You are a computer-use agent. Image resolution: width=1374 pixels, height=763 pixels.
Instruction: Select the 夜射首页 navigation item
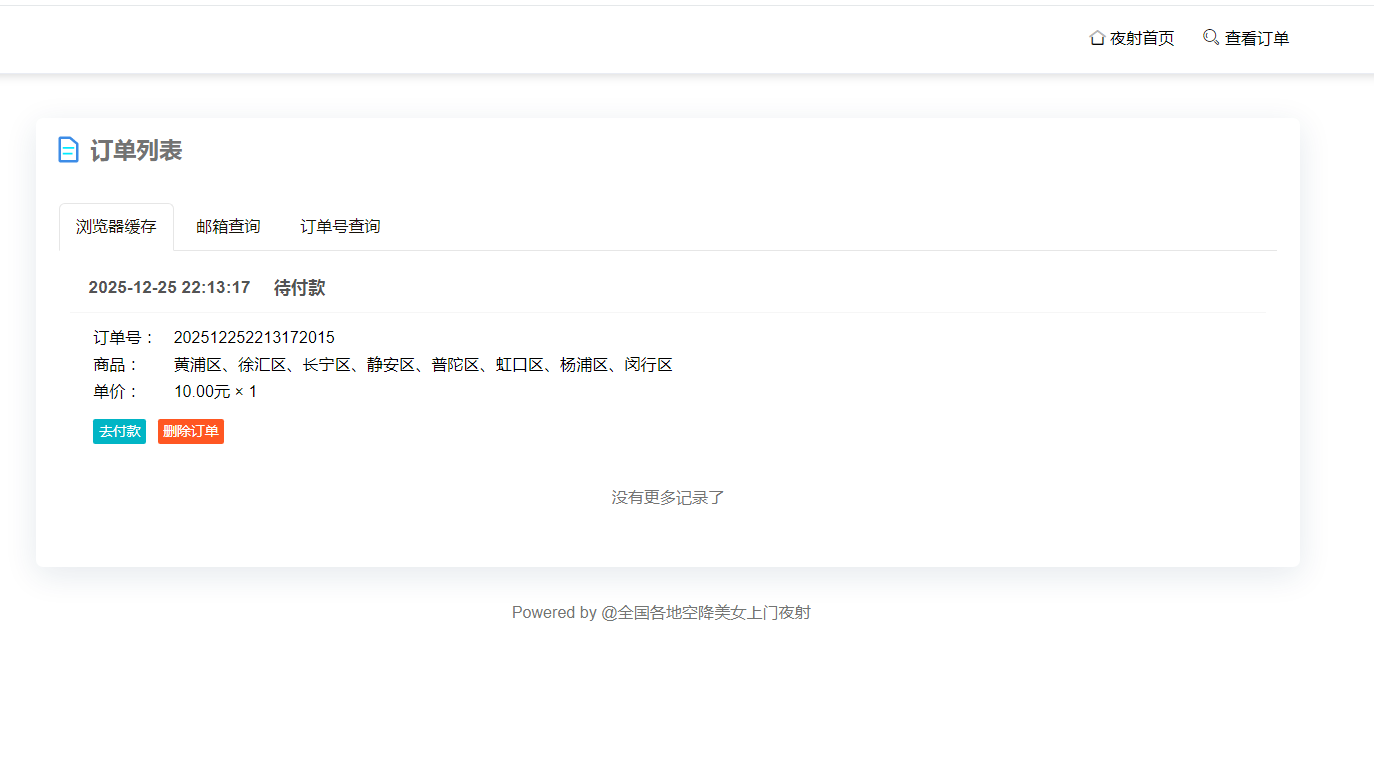pos(1140,38)
